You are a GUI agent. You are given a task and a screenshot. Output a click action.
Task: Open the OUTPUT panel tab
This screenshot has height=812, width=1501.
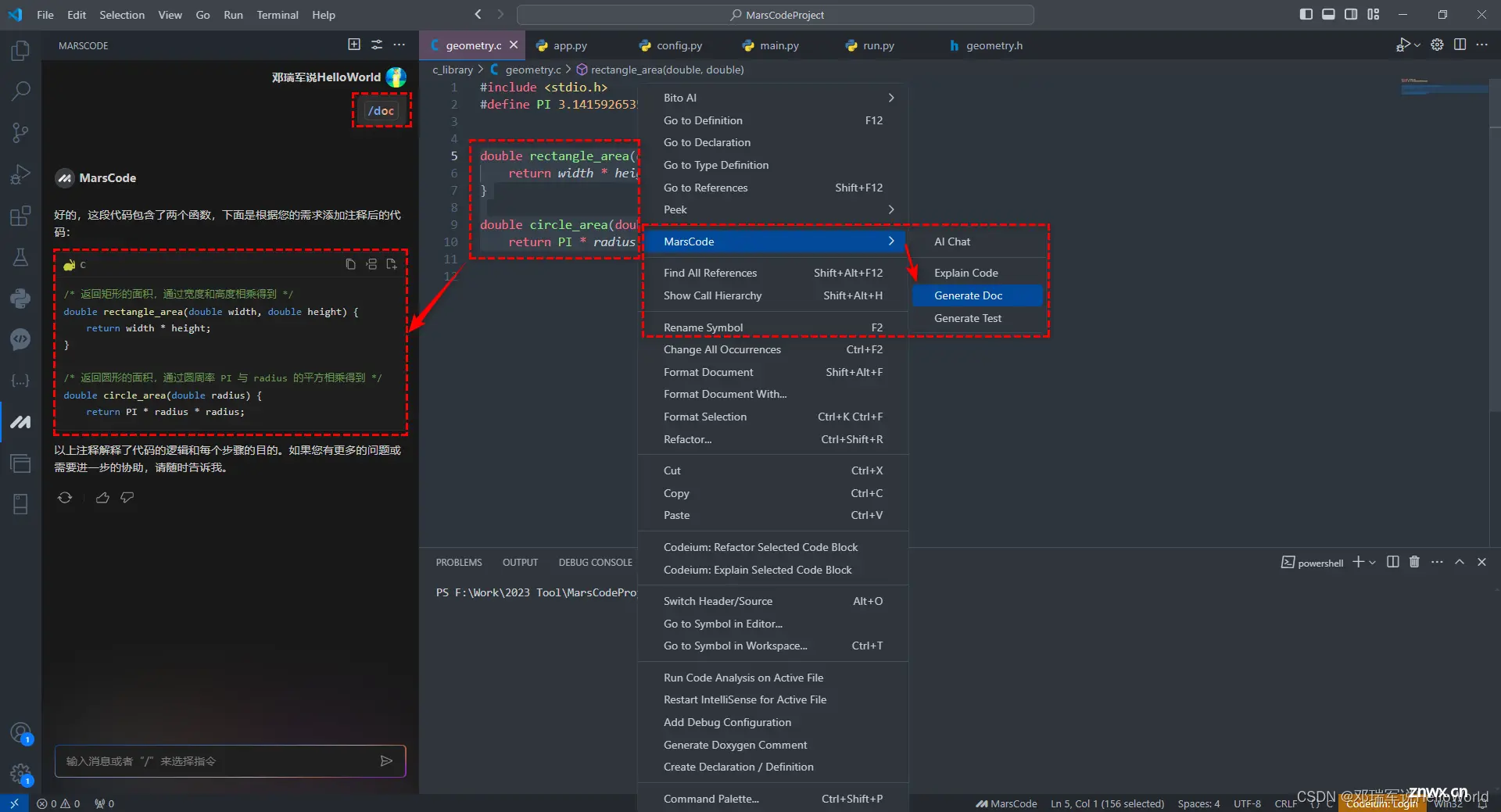pos(520,562)
